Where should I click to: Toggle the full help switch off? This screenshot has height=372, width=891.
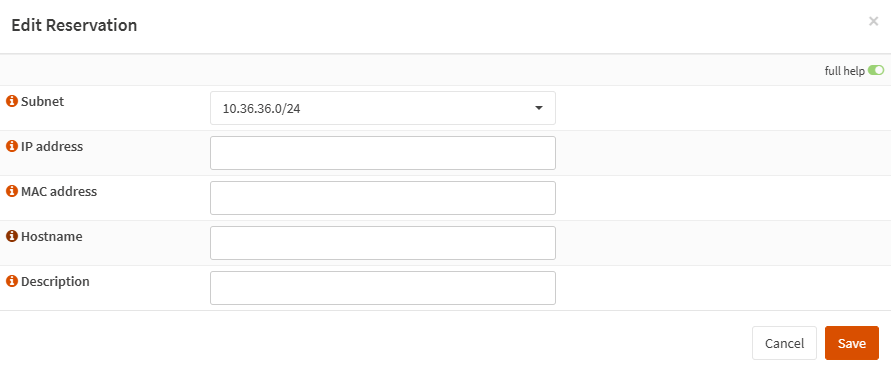pyautogui.click(x=876, y=70)
